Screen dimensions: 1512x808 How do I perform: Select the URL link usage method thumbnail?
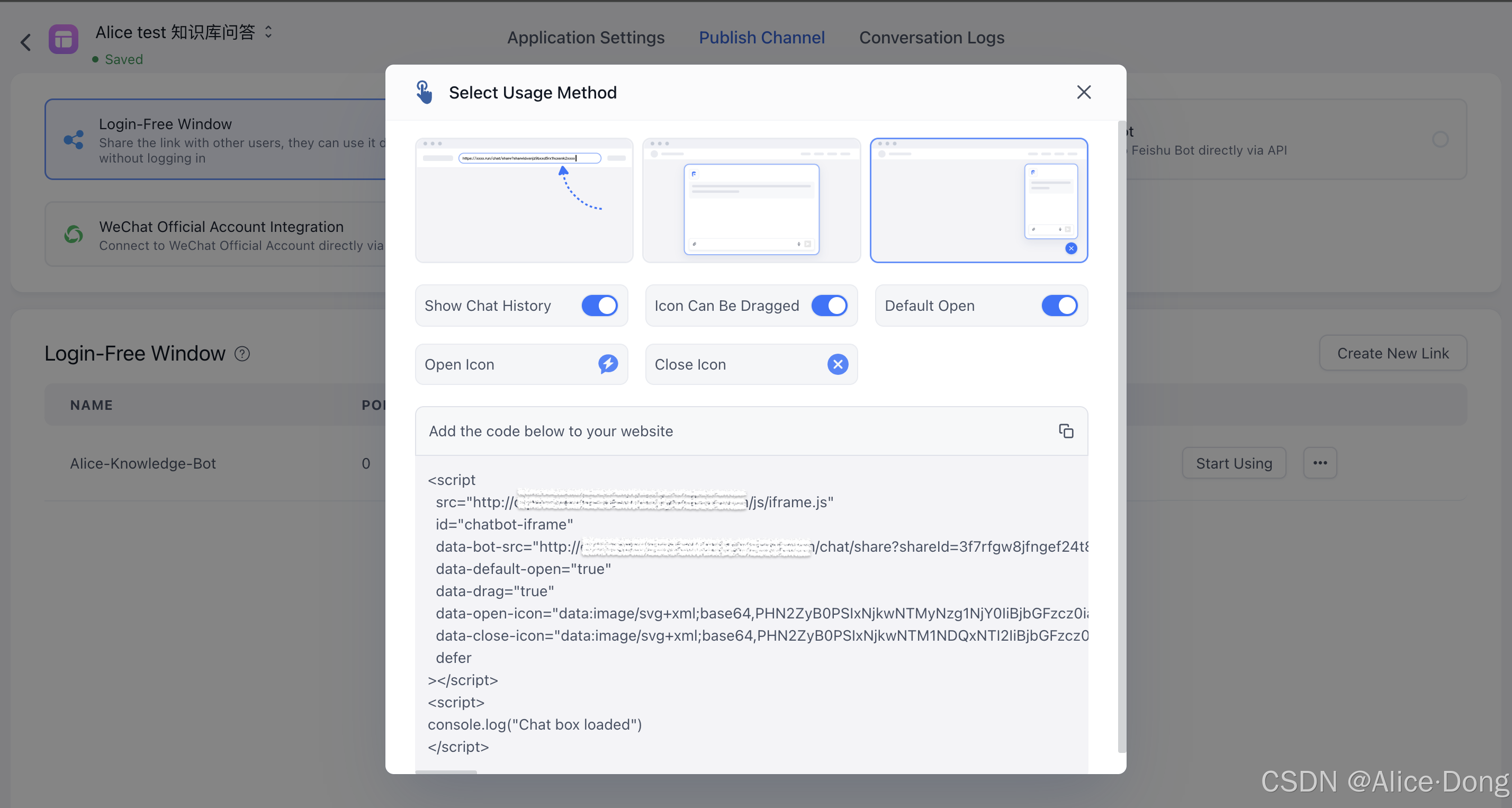point(524,200)
